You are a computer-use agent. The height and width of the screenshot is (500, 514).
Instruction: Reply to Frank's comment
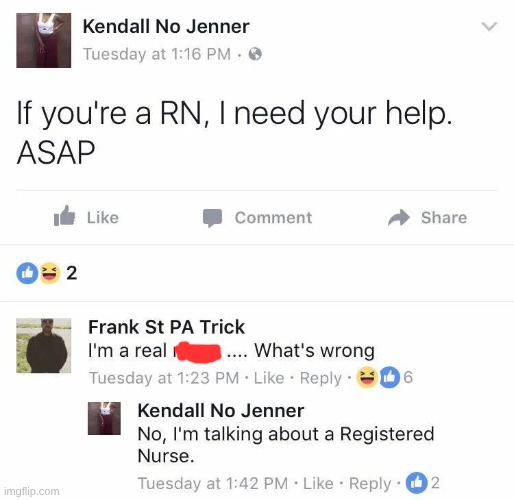[x=321, y=378]
